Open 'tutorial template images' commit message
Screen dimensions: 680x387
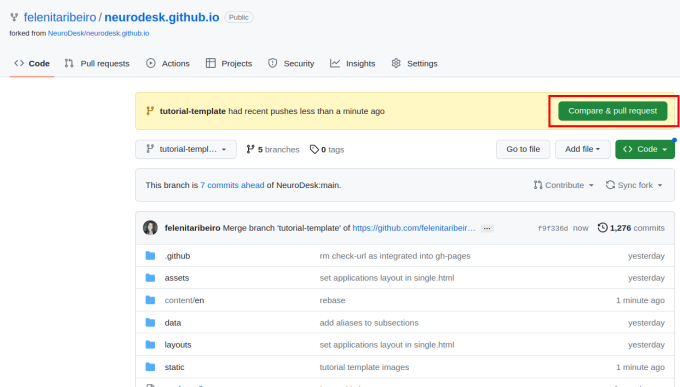[364, 367]
